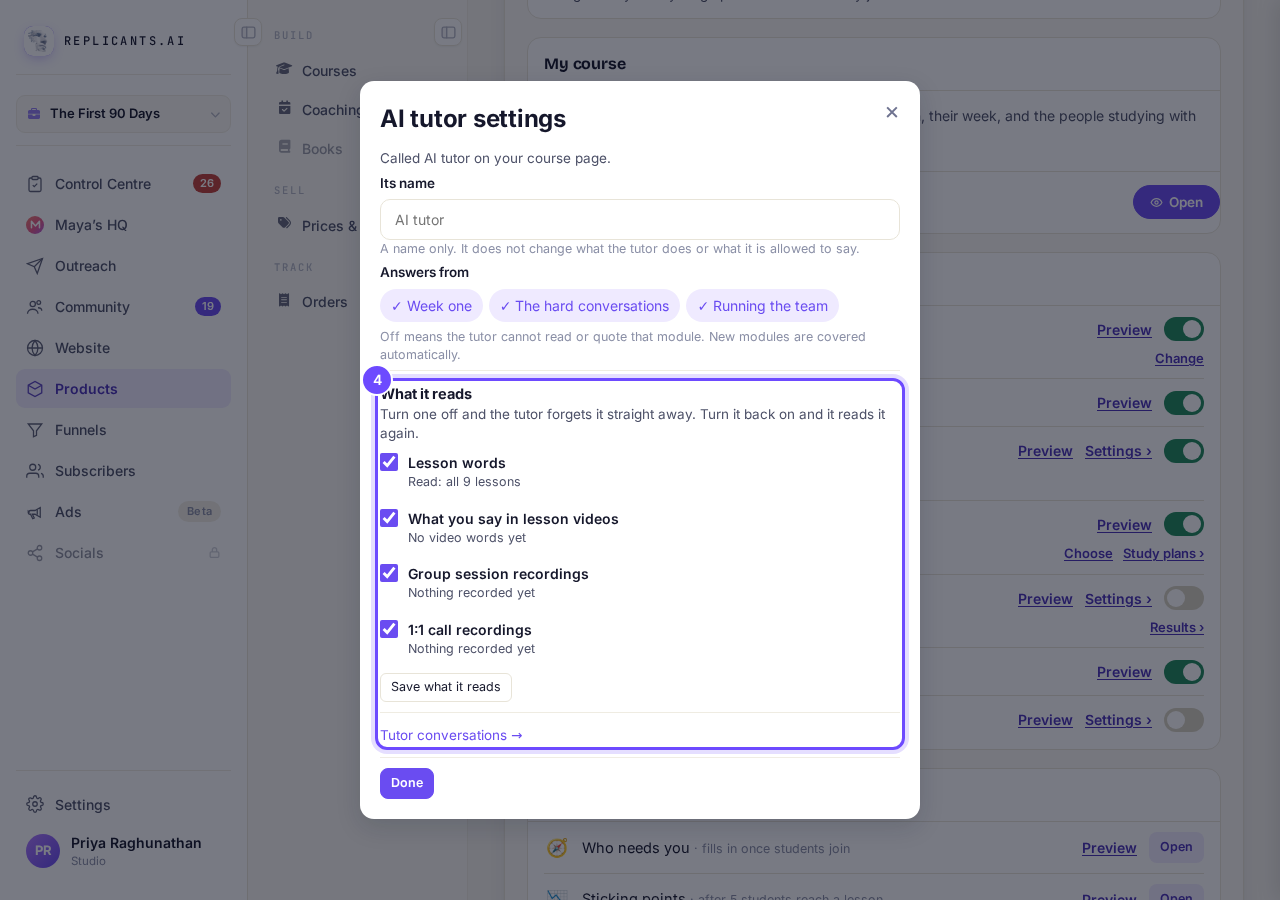
Task: Uncheck 1:1 call recordings checkbox
Action: 389,629
